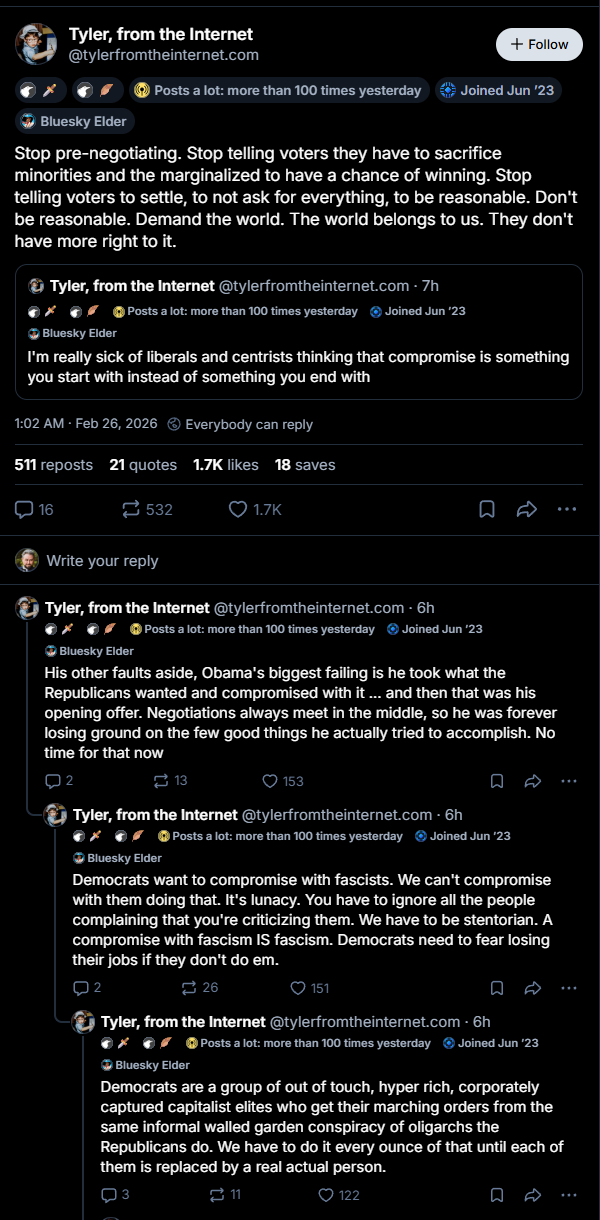Image resolution: width=600 pixels, height=1220 pixels.
Task: Repost the main post with 532 reposts
Action: click(x=132, y=510)
